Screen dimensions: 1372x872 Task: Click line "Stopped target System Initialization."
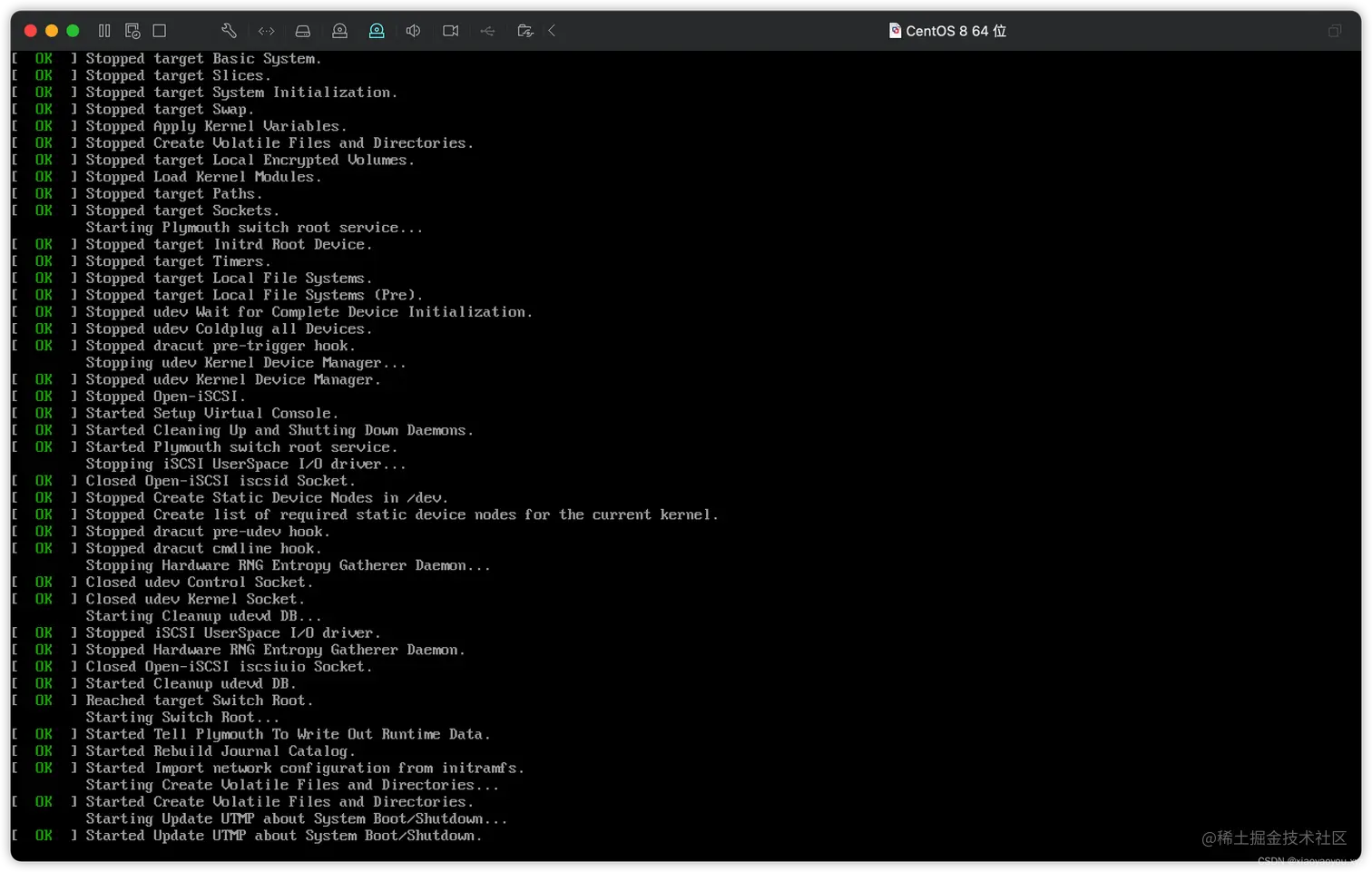tap(241, 93)
